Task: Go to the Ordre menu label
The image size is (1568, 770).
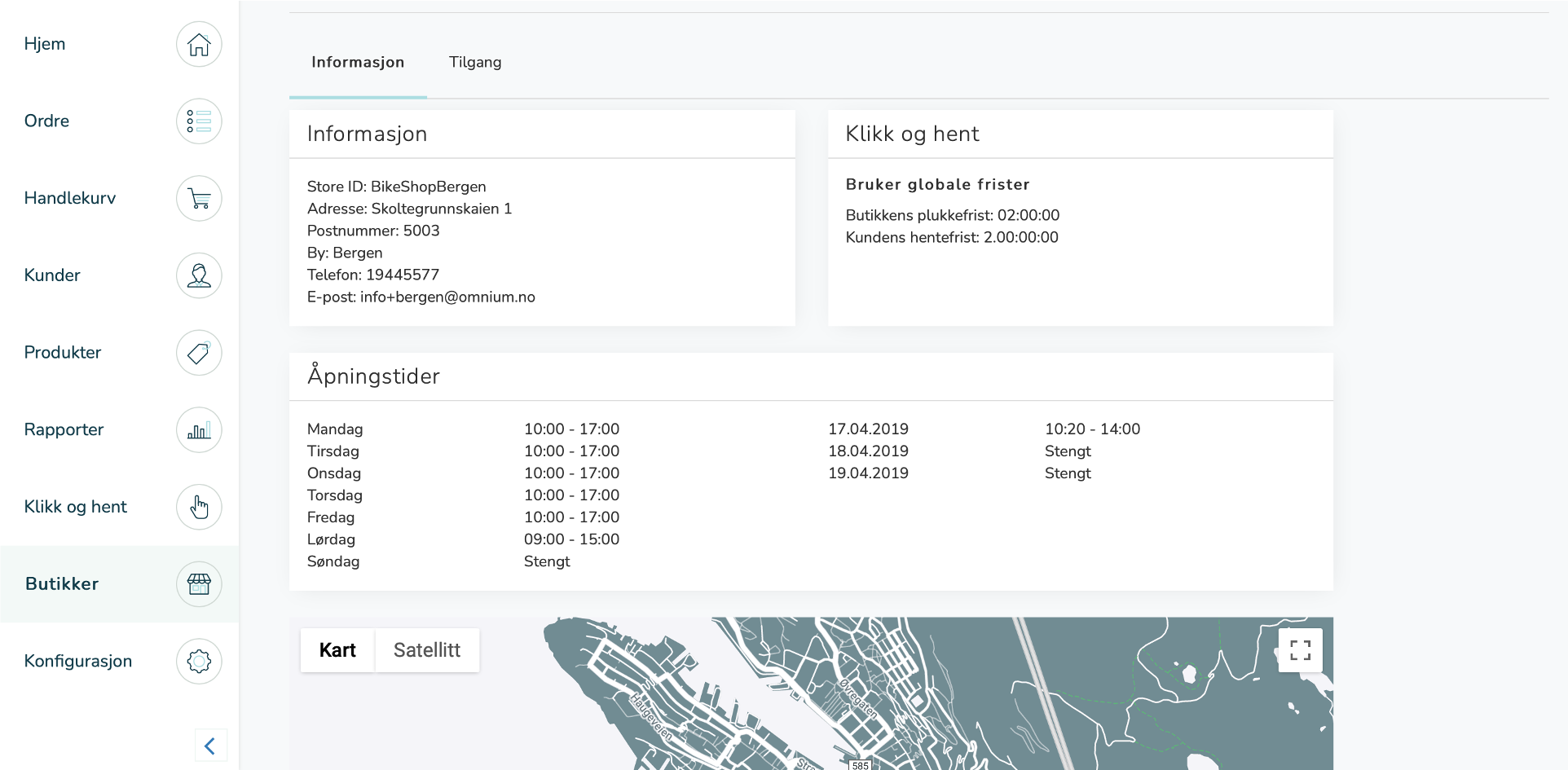Action: (46, 121)
